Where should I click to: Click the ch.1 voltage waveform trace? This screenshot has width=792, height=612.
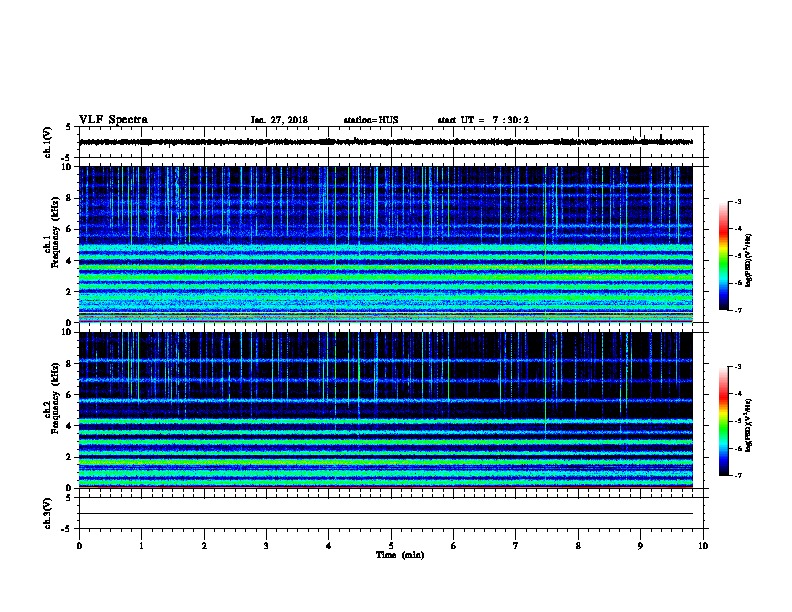[x=385, y=142]
